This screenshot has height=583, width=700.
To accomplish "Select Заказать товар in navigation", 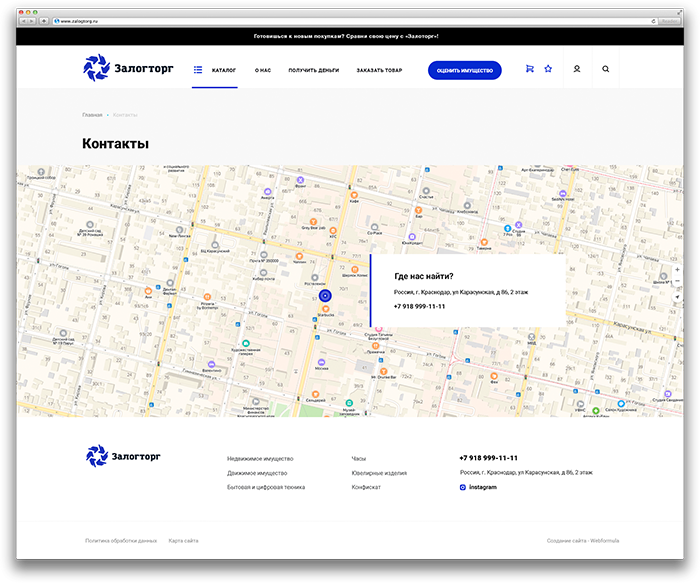I will (x=379, y=70).
